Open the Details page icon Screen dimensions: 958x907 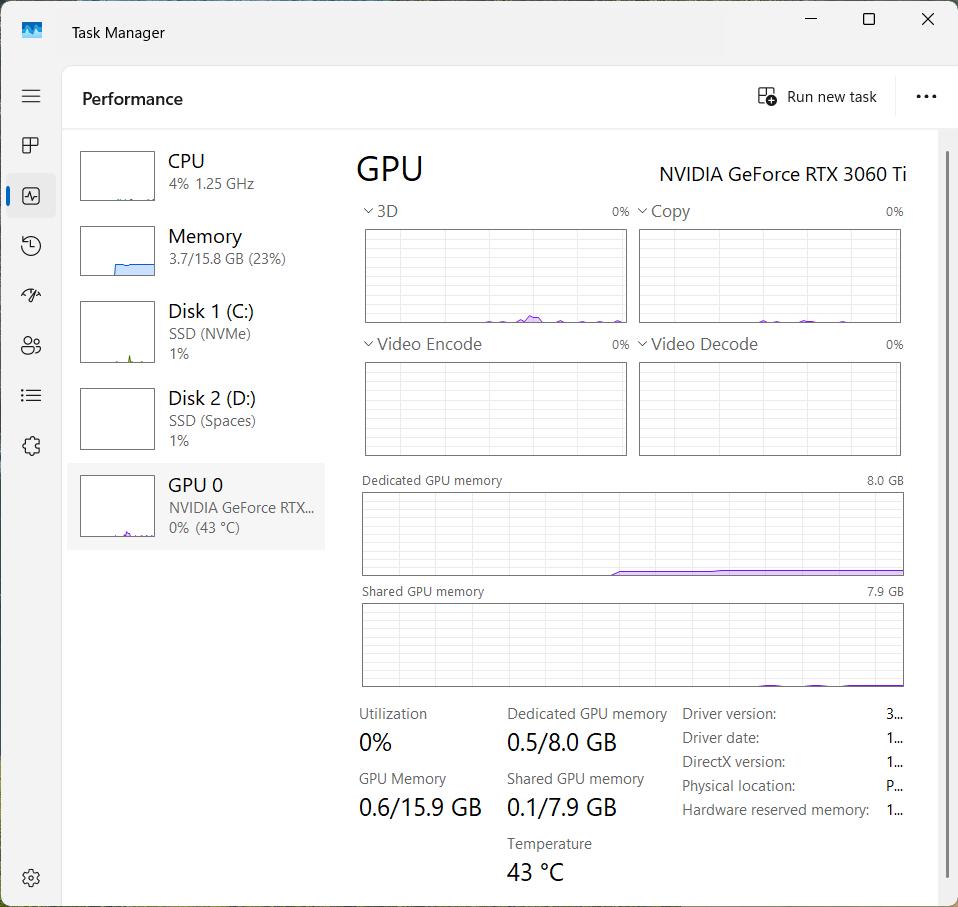tap(31, 396)
